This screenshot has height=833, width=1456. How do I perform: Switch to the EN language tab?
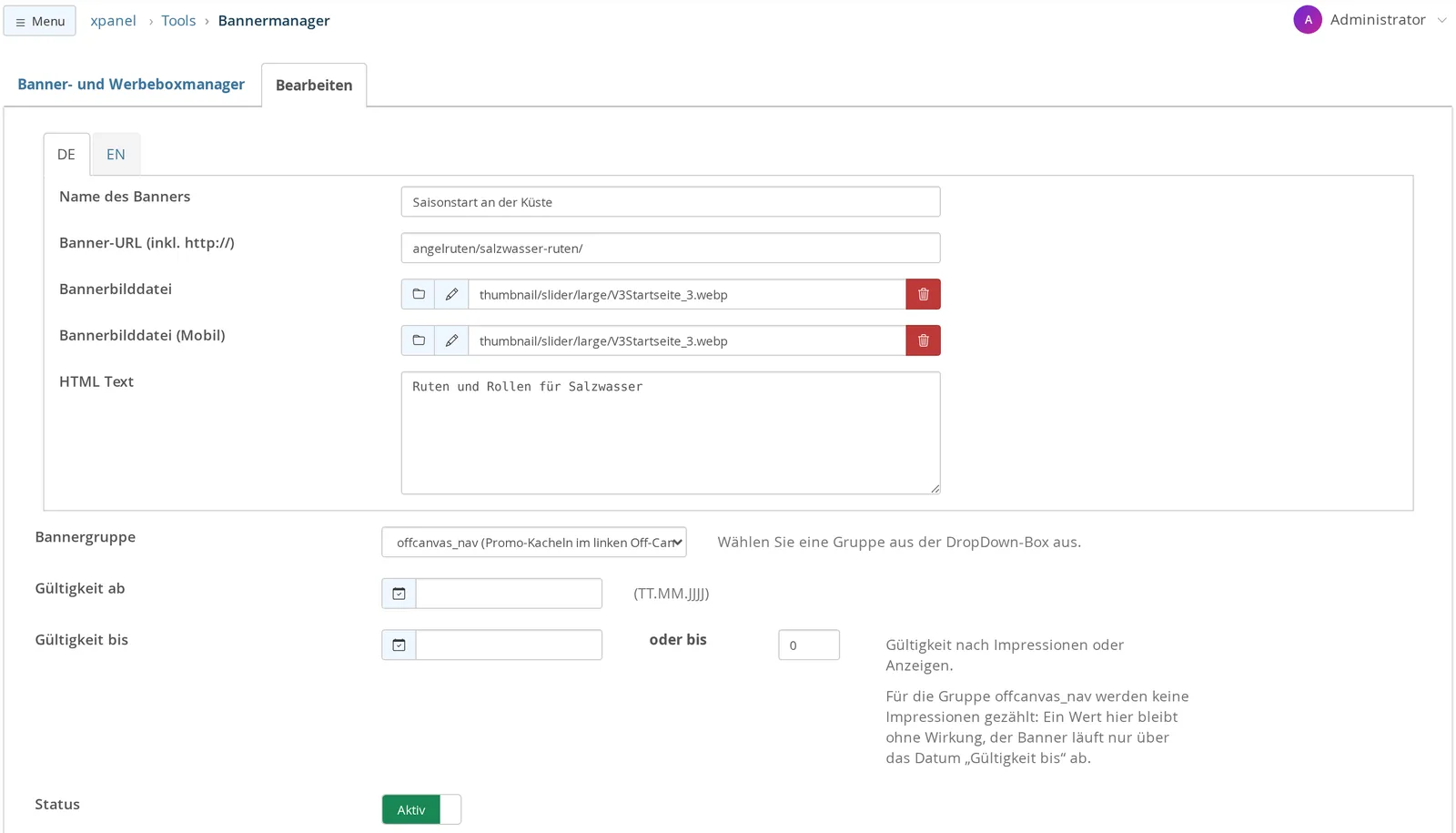116,154
